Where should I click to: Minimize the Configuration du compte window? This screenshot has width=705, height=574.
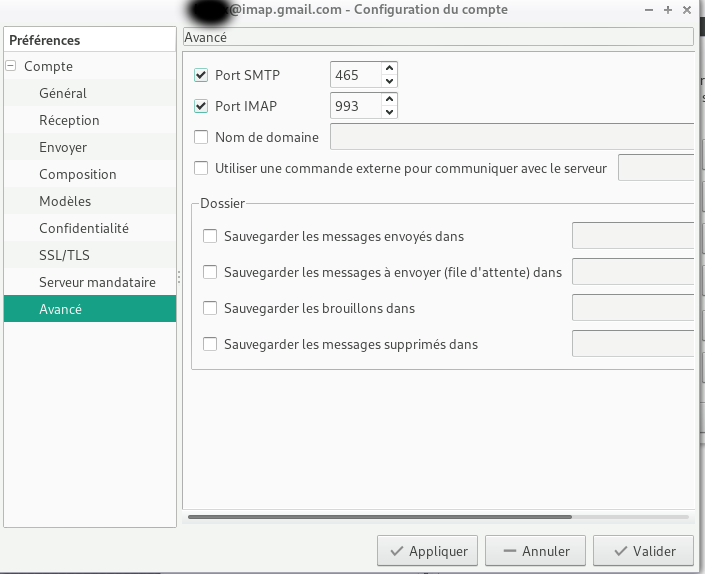pyautogui.click(x=649, y=10)
